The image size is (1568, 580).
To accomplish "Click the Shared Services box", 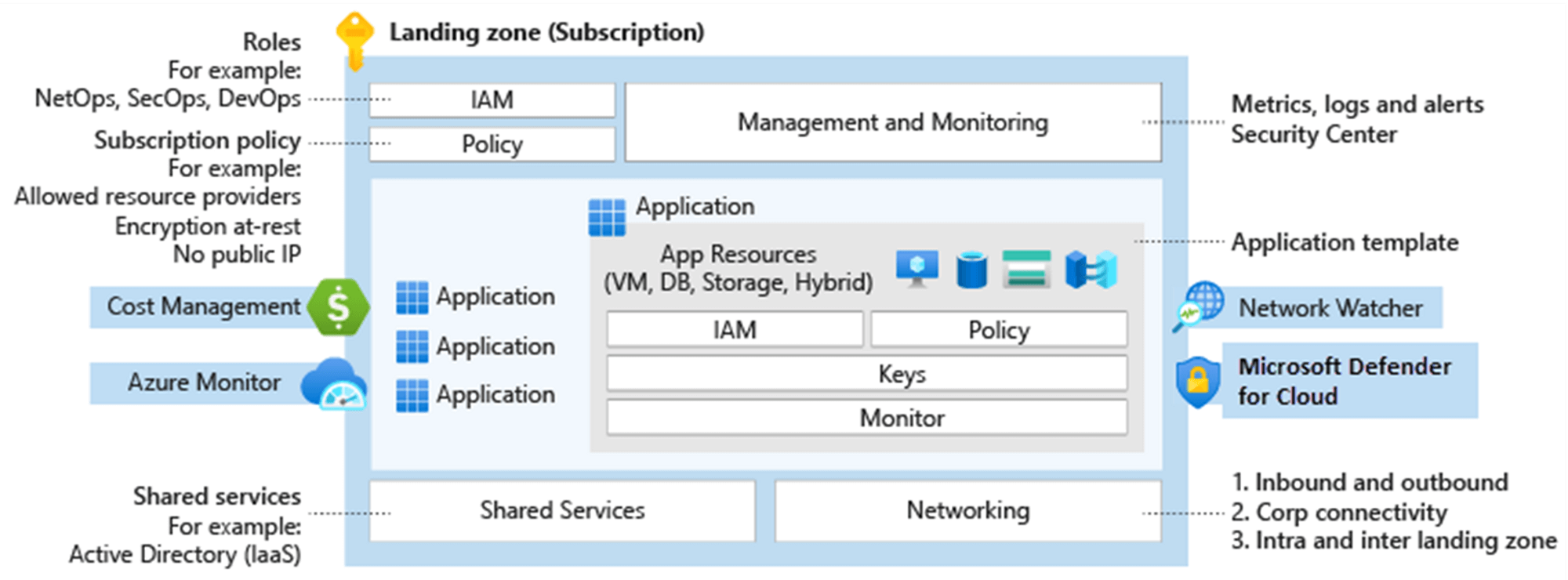I will [562, 510].
